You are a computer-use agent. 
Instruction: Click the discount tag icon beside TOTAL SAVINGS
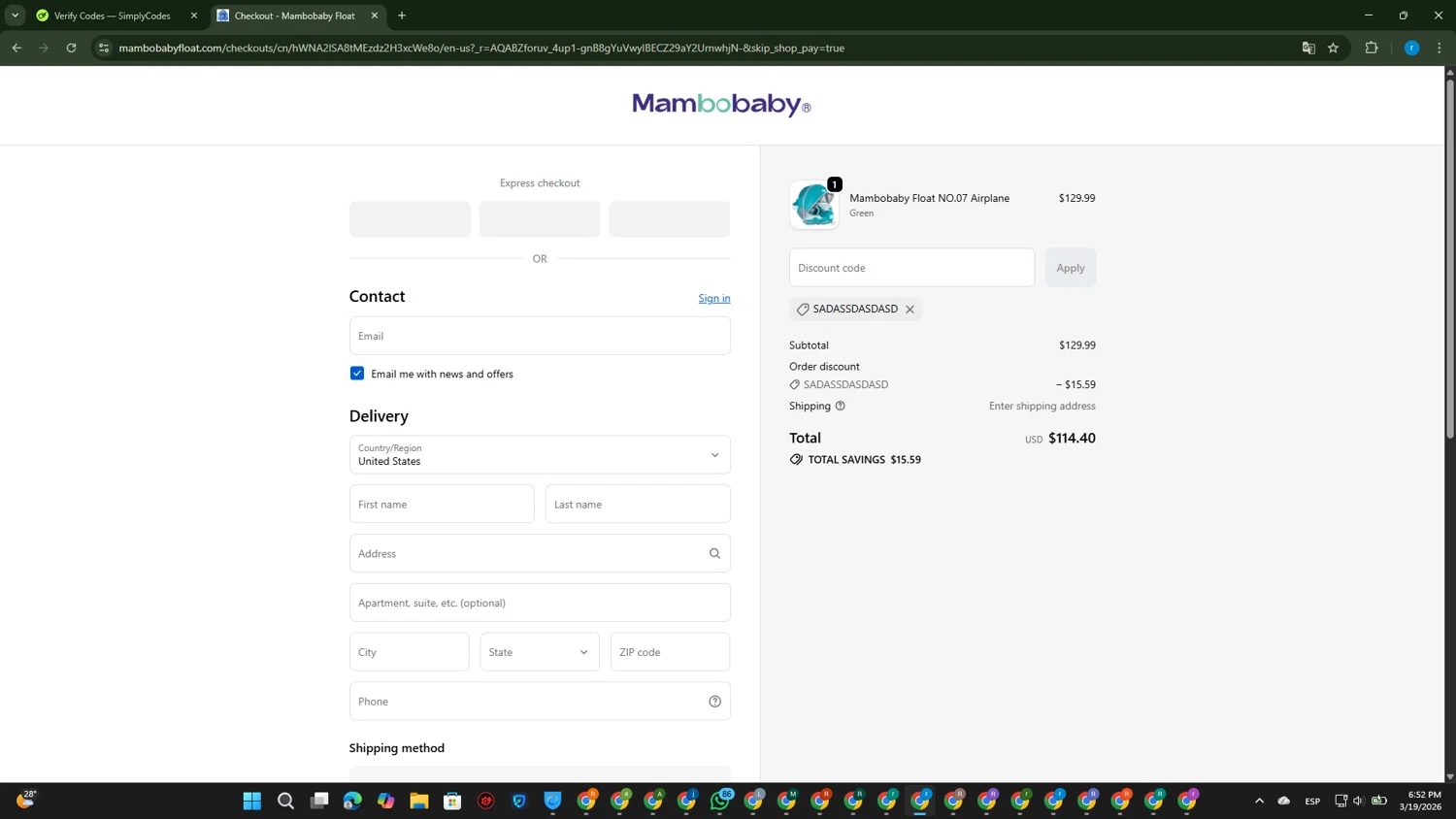[x=796, y=460]
